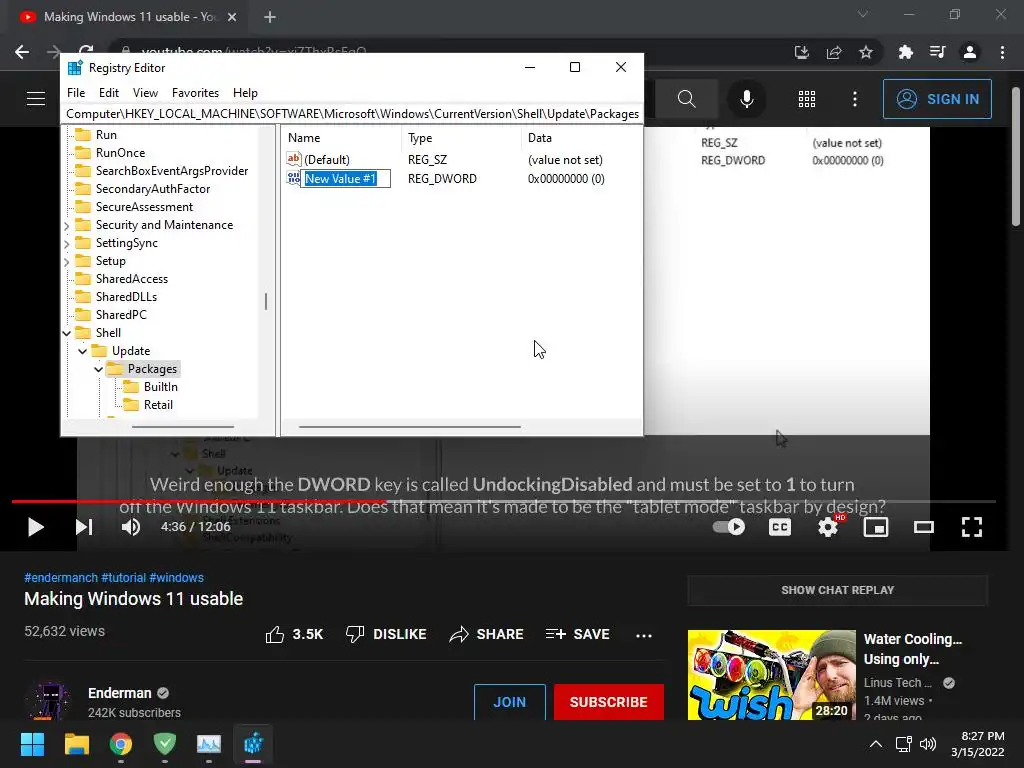Click the YouTube search magnifier
This screenshot has width=1024, height=768.
click(x=686, y=99)
